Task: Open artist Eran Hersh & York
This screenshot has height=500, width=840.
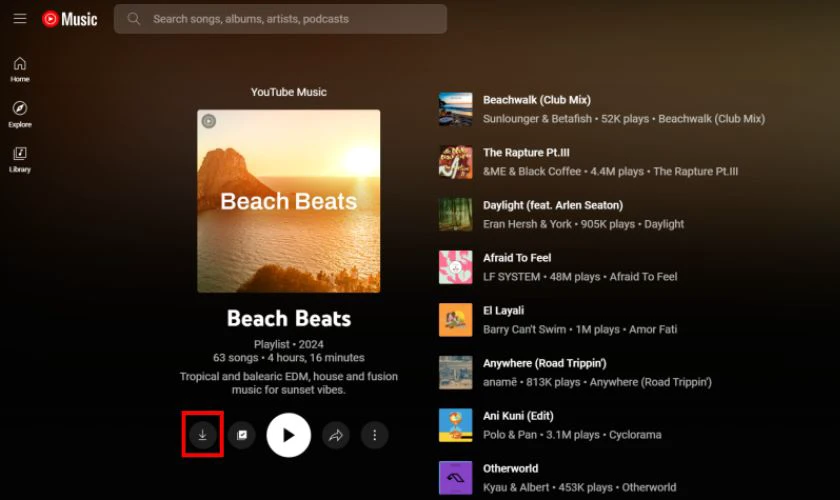Action: coord(527,224)
